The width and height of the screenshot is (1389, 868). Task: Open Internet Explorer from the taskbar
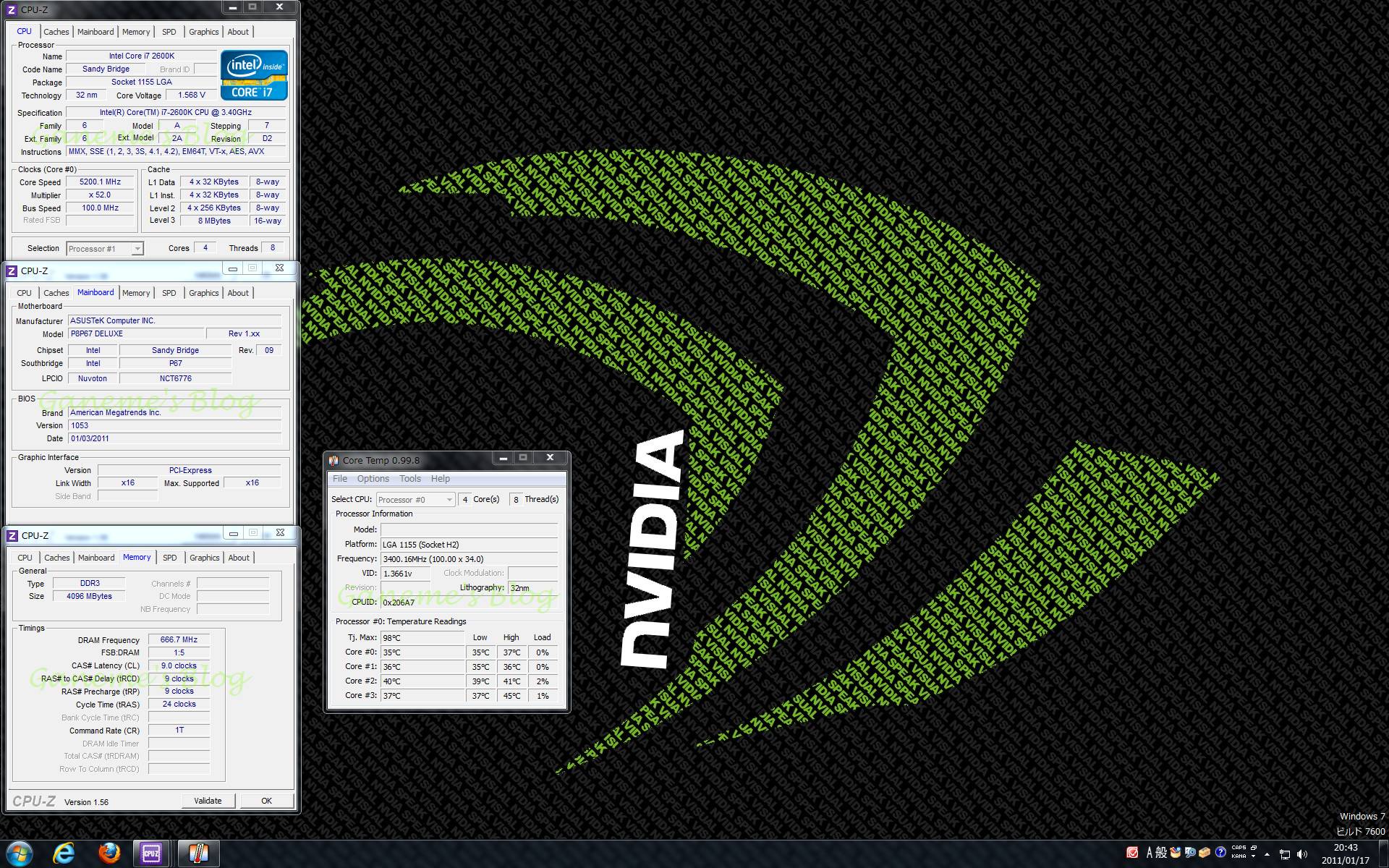coord(64,854)
